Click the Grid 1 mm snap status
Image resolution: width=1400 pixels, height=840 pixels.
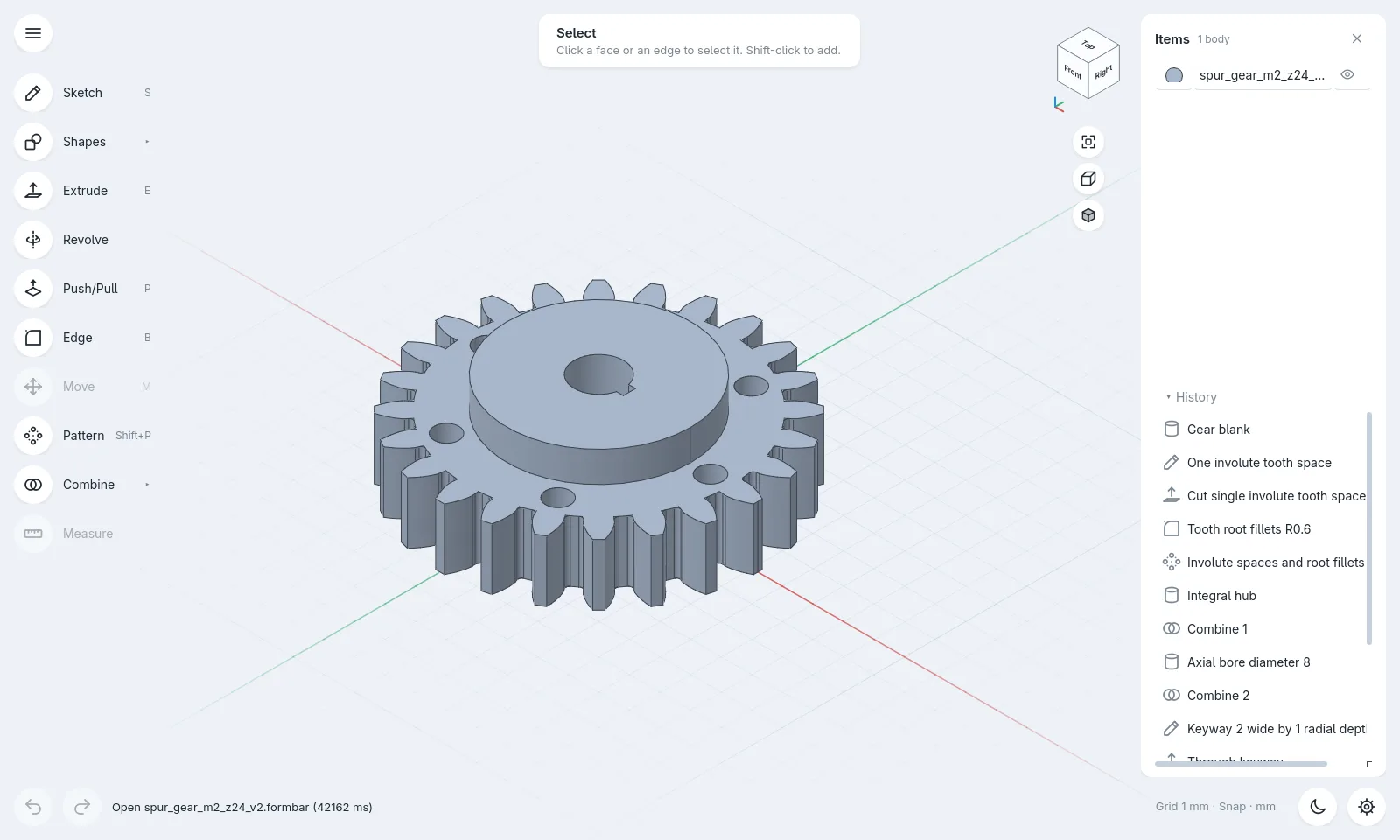tap(1215, 807)
